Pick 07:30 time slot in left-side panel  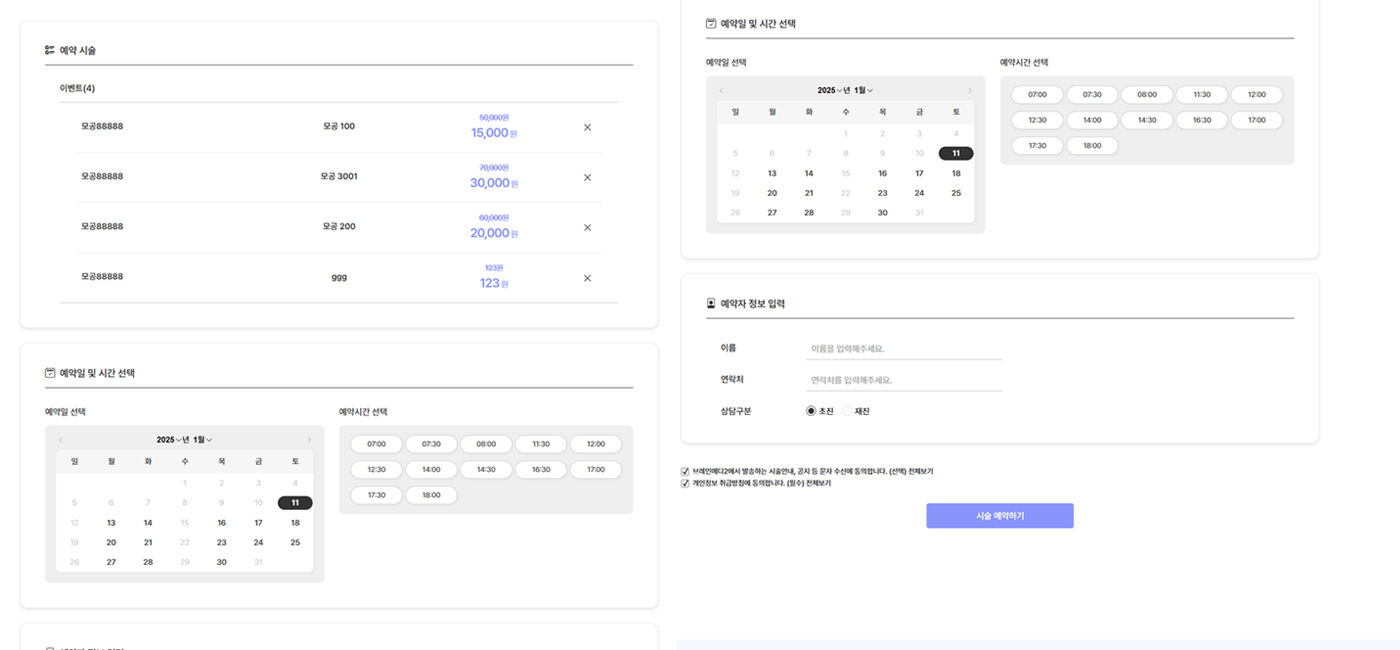431,444
